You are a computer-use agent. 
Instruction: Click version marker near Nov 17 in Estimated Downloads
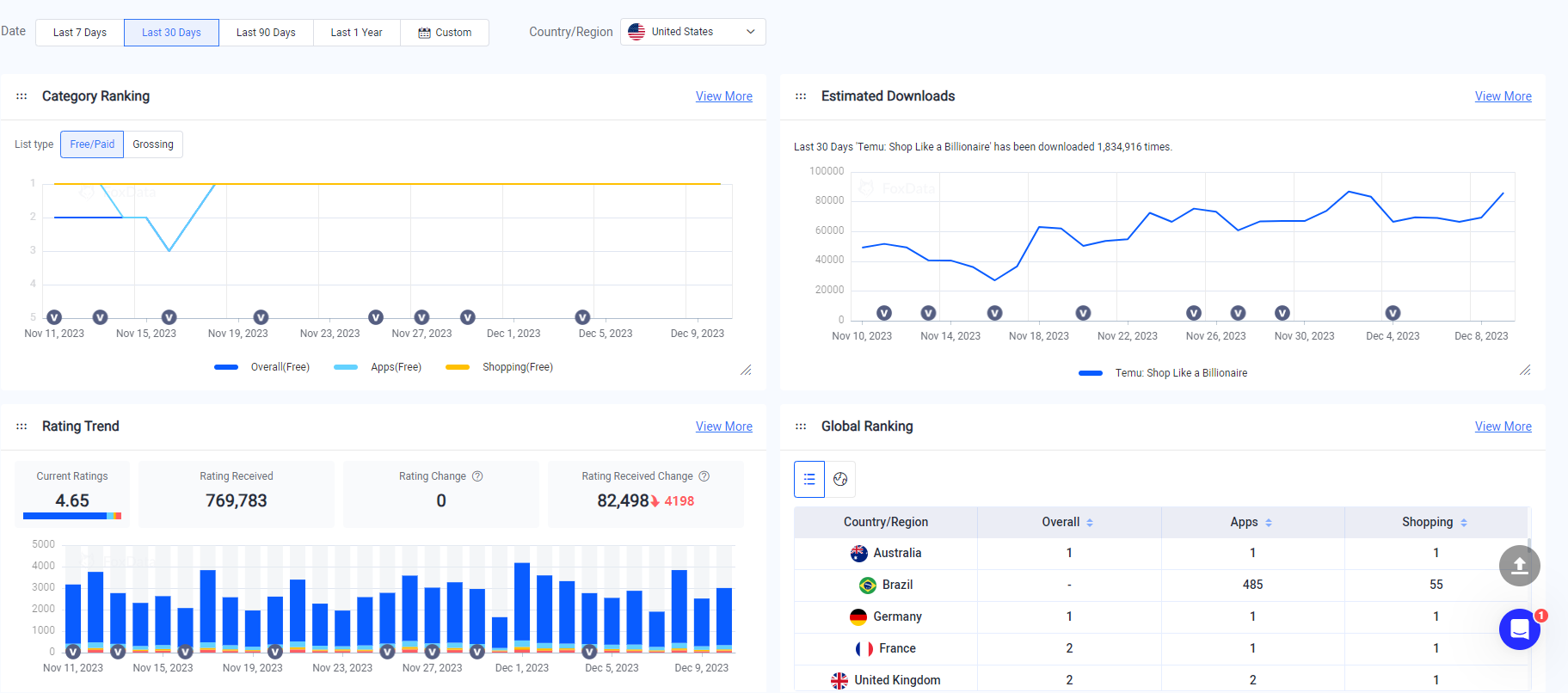[x=994, y=313]
